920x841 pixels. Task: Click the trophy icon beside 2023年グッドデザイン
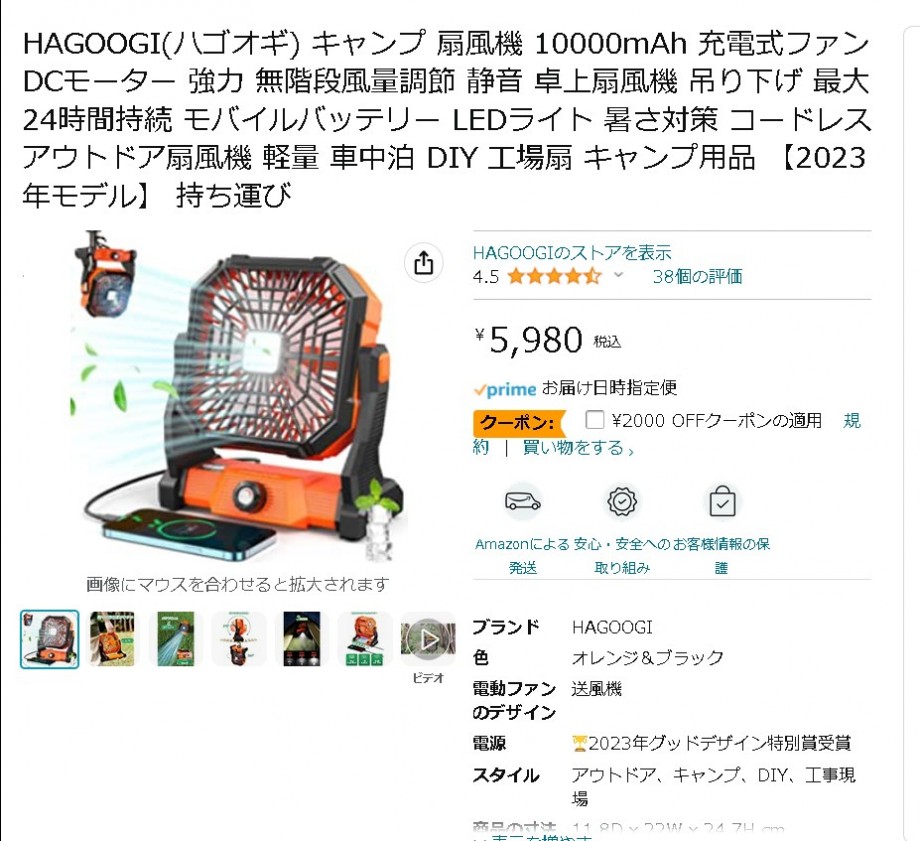(x=579, y=744)
